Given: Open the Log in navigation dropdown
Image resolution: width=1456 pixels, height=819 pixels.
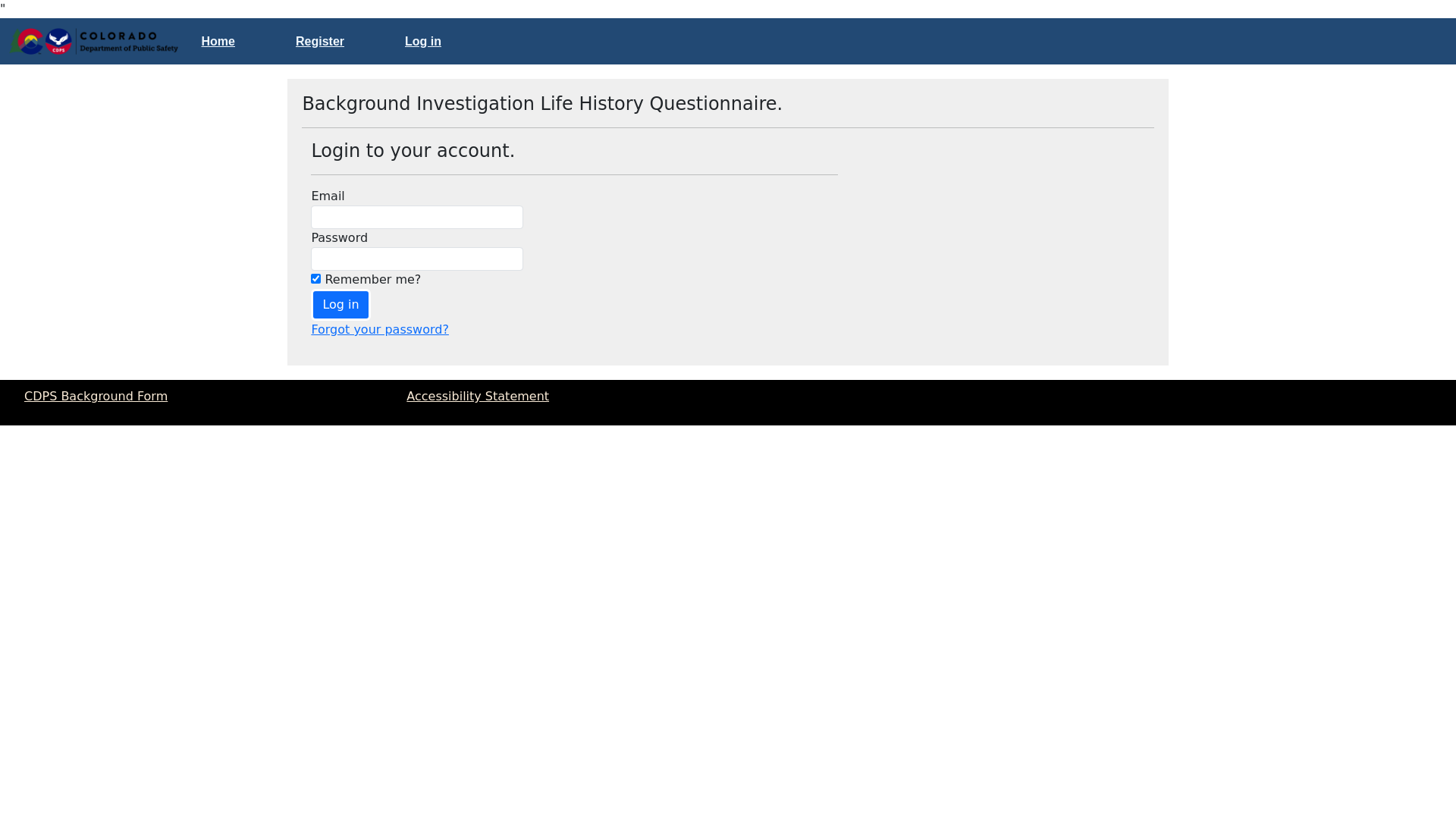Looking at the screenshot, I should click(423, 41).
